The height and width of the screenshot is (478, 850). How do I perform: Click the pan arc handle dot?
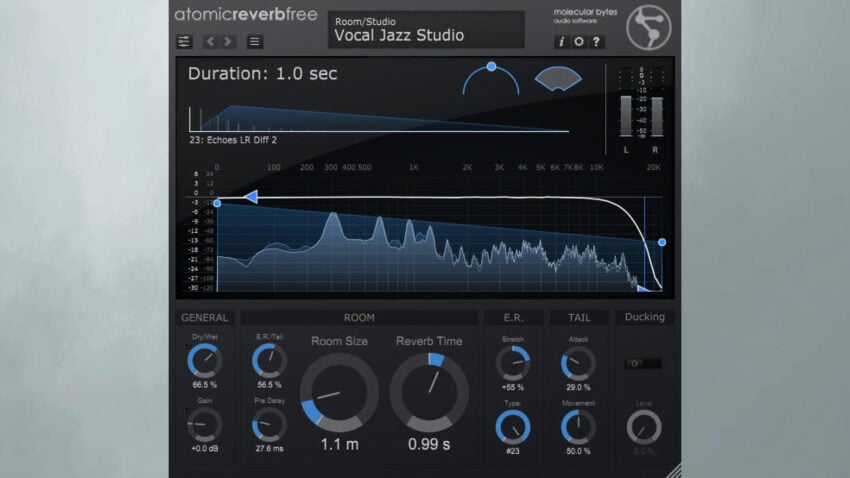point(491,67)
